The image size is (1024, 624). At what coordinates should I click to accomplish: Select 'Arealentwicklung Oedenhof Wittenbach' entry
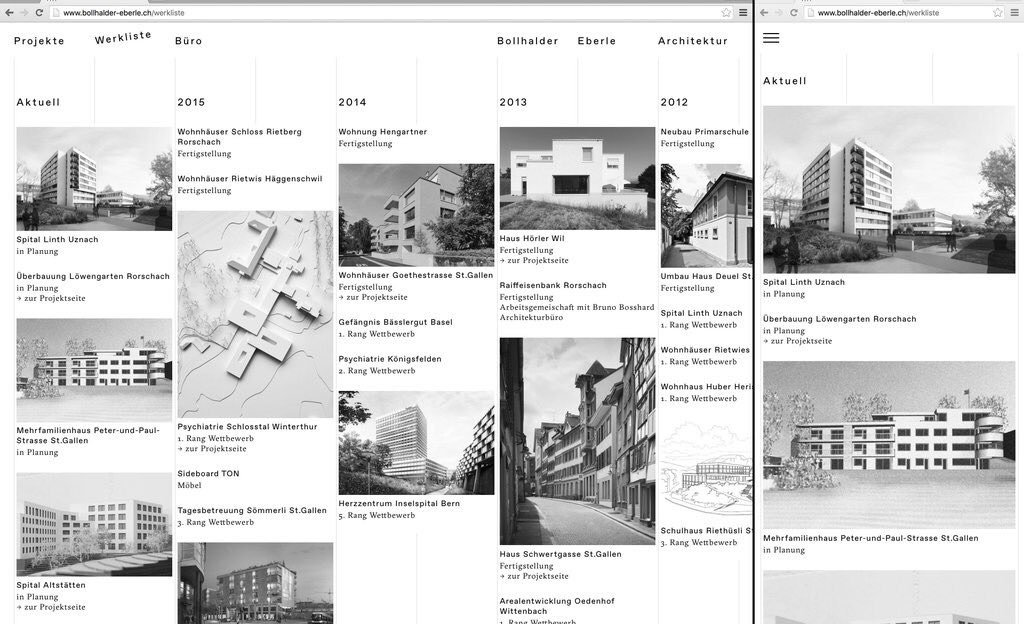coord(557,606)
